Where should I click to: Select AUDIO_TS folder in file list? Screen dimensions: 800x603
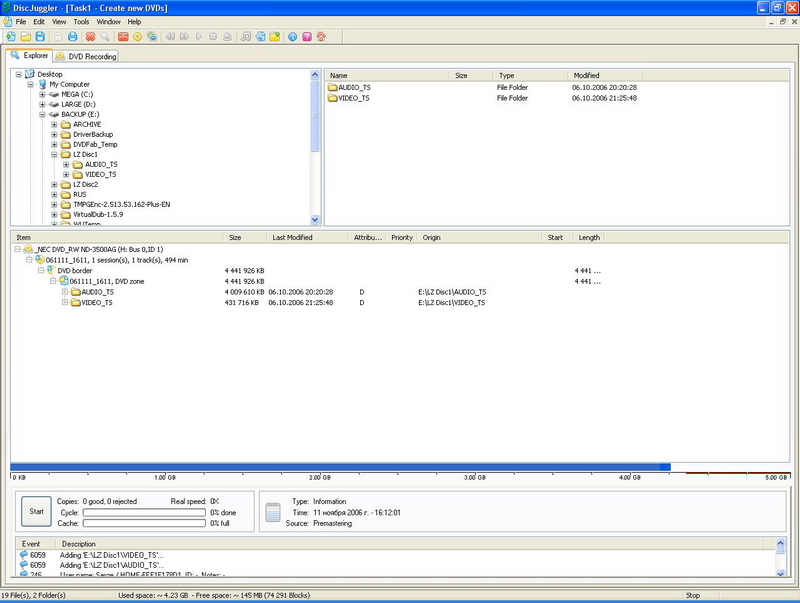pyautogui.click(x=354, y=88)
